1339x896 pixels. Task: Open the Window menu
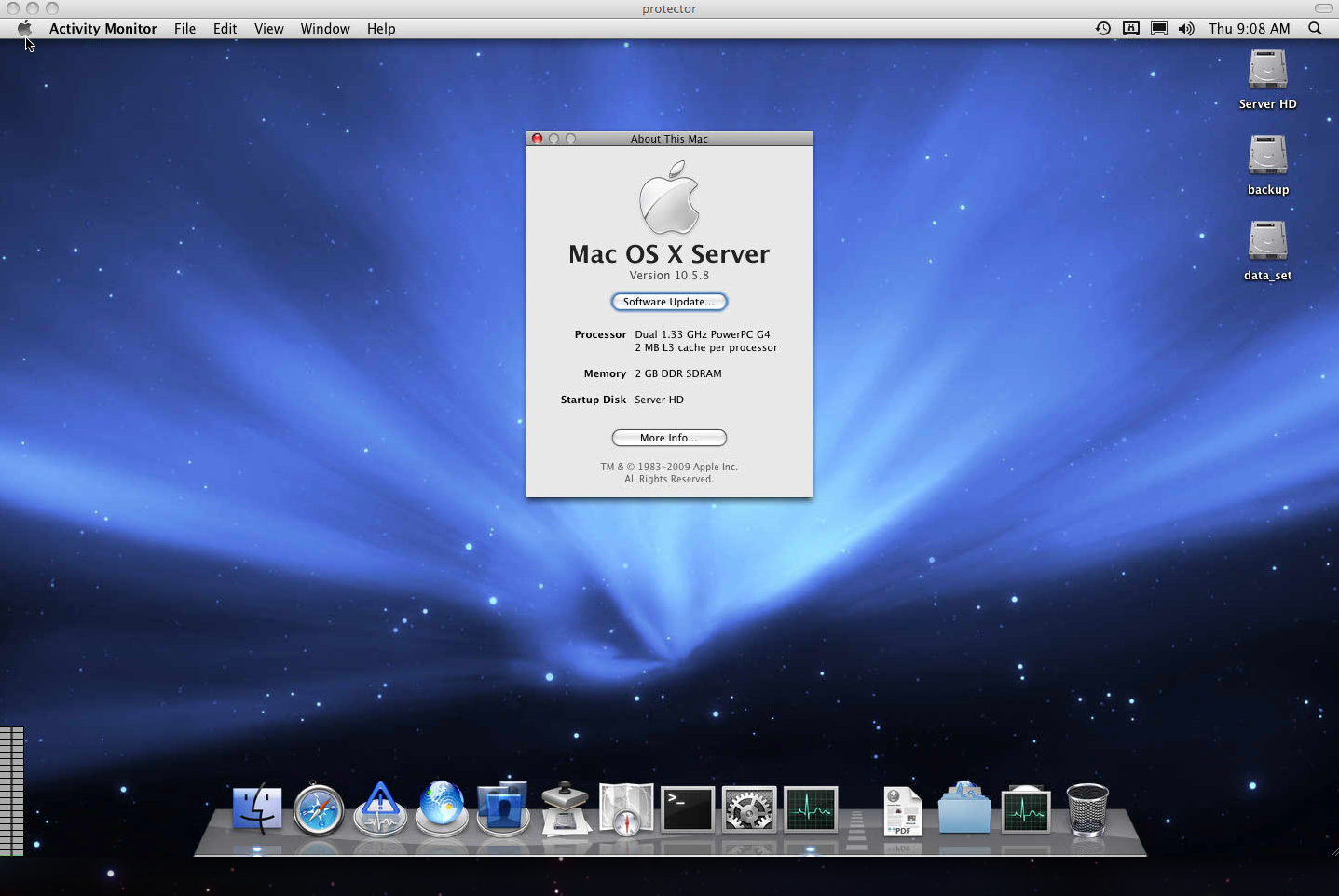325,28
